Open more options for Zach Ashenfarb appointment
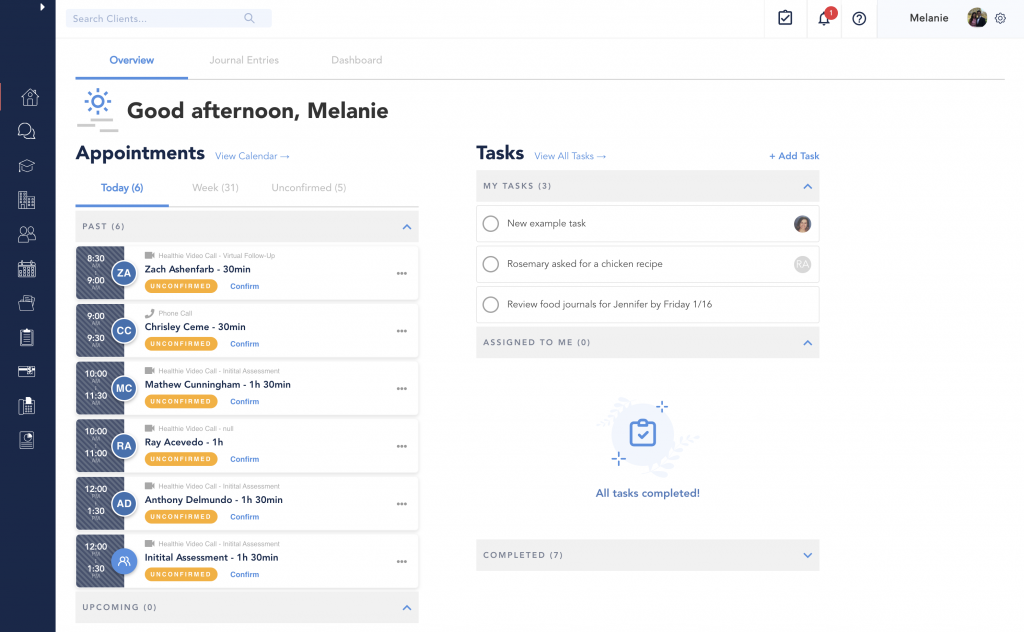Viewport: 1024px width, 632px height. (x=402, y=274)
